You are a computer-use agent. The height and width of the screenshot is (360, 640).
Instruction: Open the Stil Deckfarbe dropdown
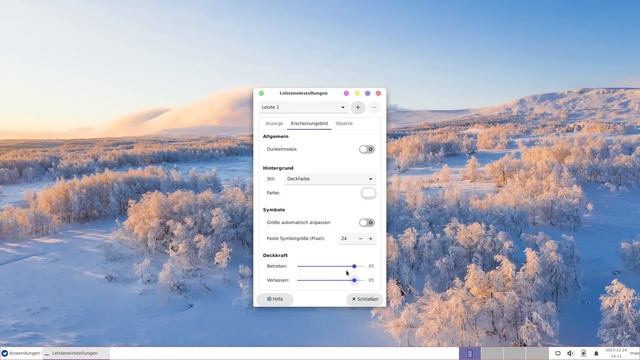point(330,179)
